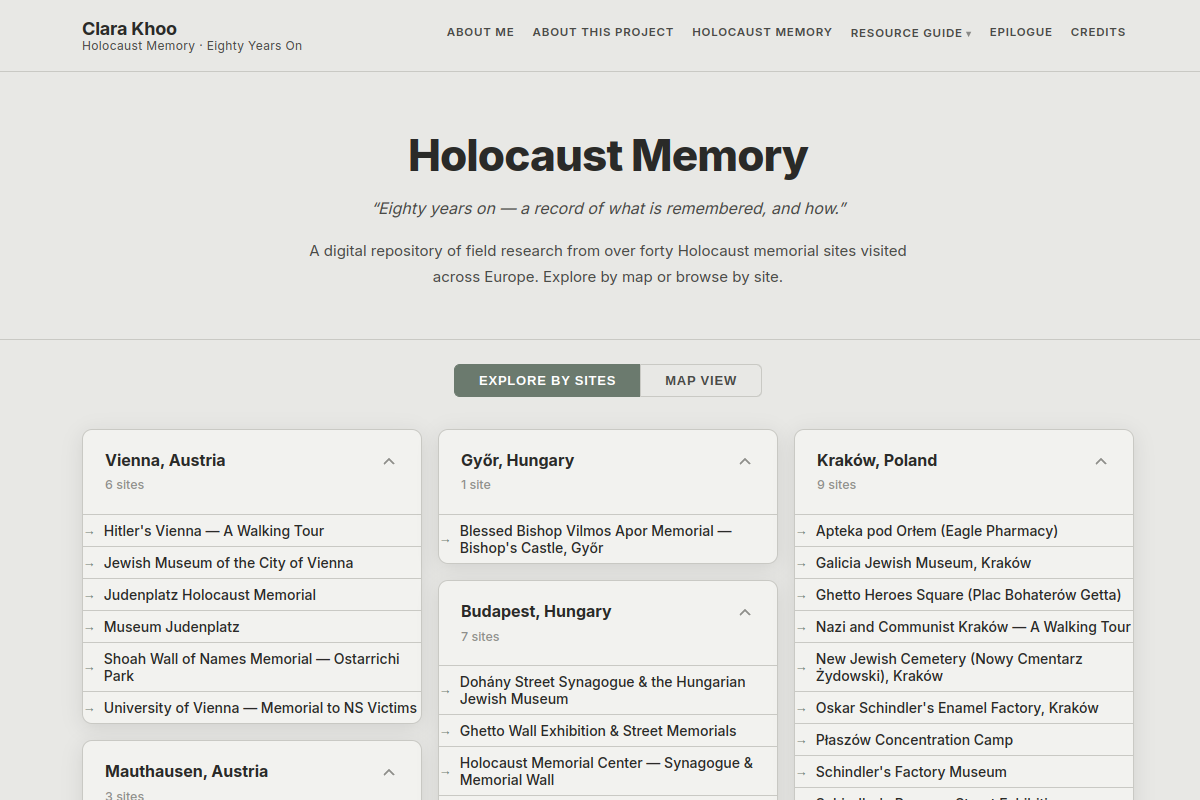Screen dimensions: 1200x800
Task: Click the '1 site' count label
Action: click(476, 485)
